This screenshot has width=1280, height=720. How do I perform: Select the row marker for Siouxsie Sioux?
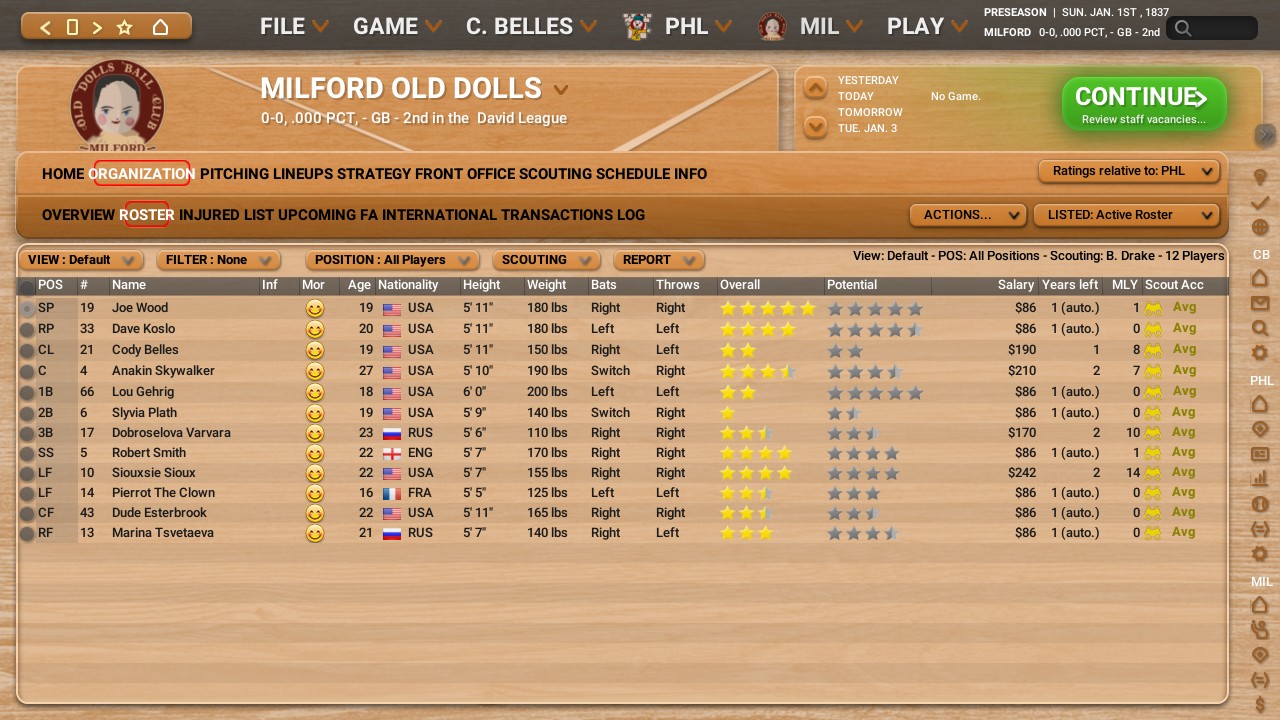tap(27, 474)
